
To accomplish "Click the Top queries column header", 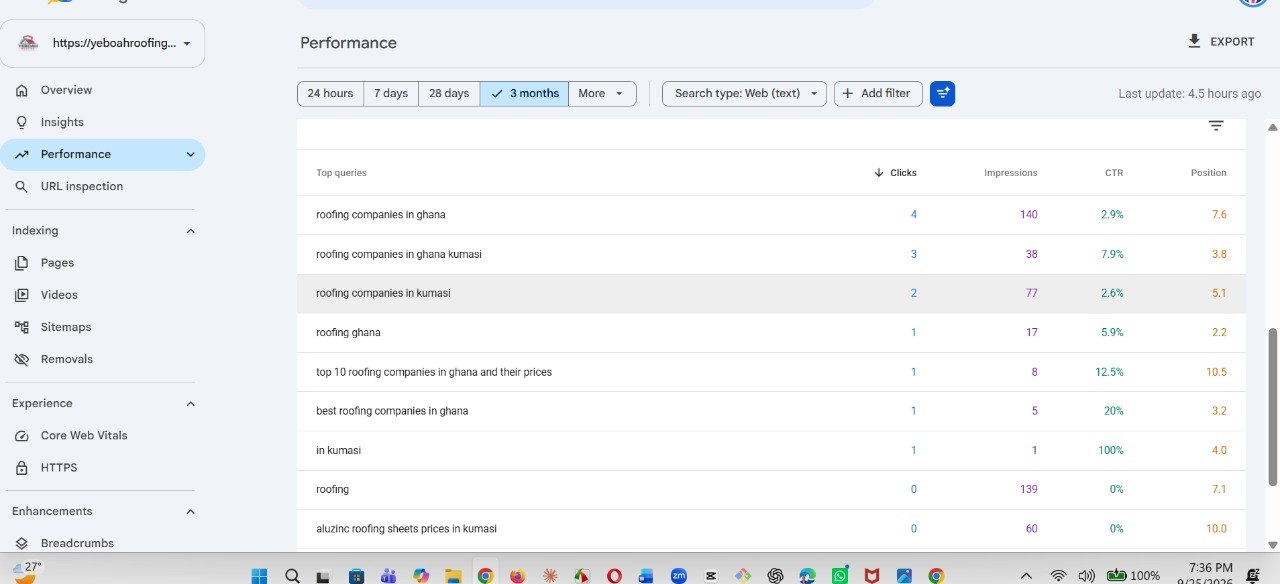I will (341, 173).
